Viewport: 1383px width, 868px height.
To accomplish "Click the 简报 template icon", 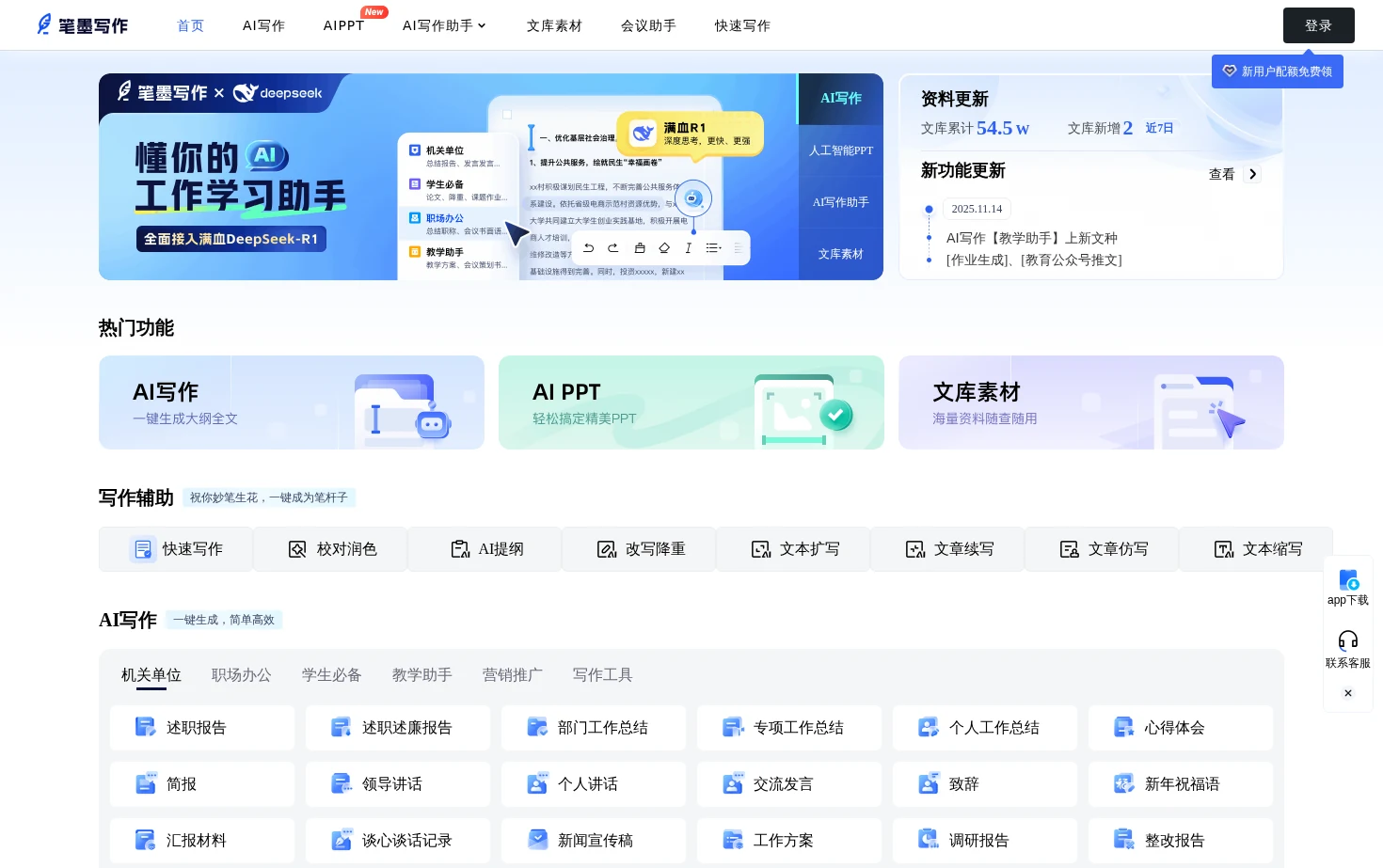I will (x=146, y=783).
